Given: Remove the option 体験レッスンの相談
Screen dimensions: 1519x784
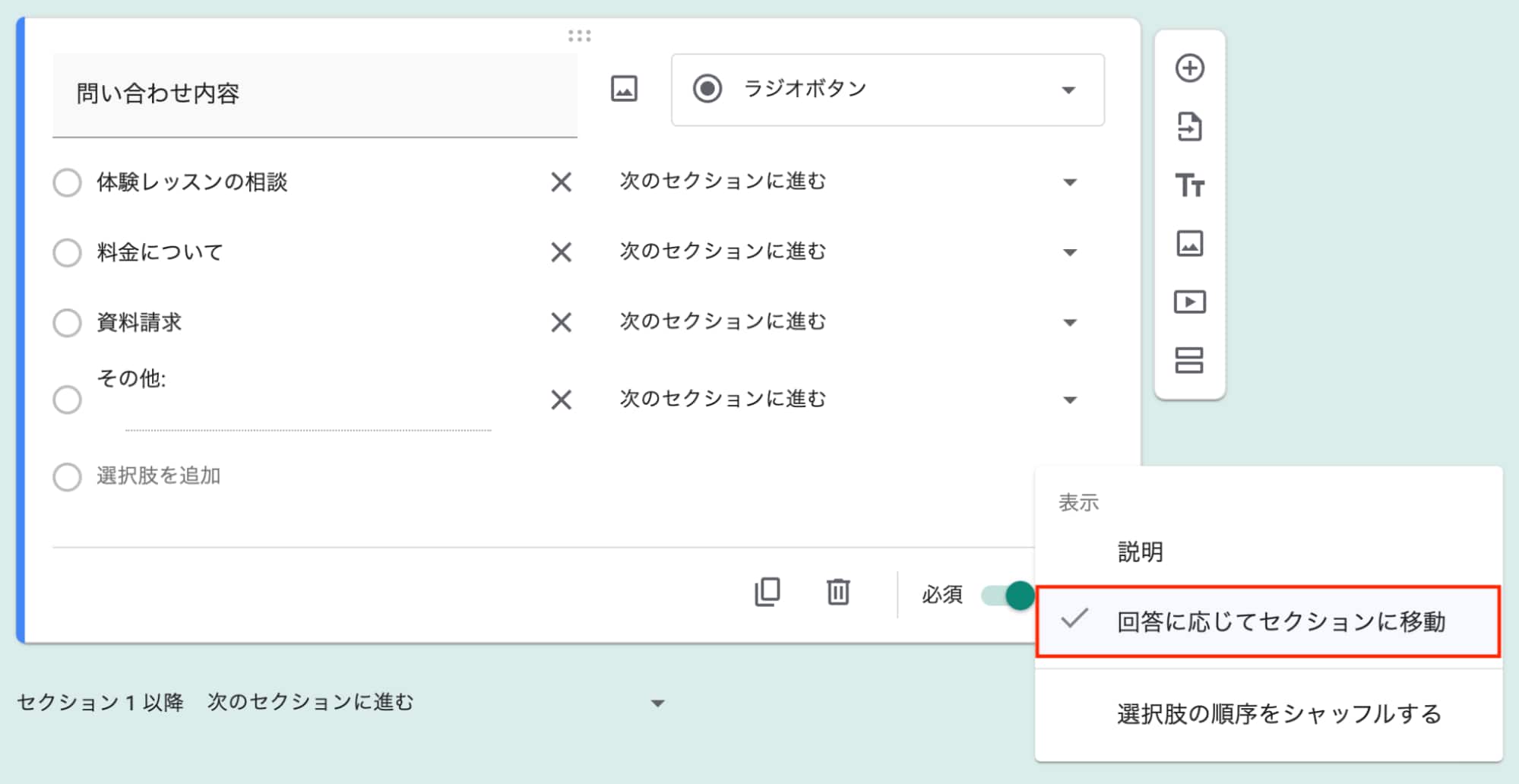Looking at the screenshot, I should [561, 182].
